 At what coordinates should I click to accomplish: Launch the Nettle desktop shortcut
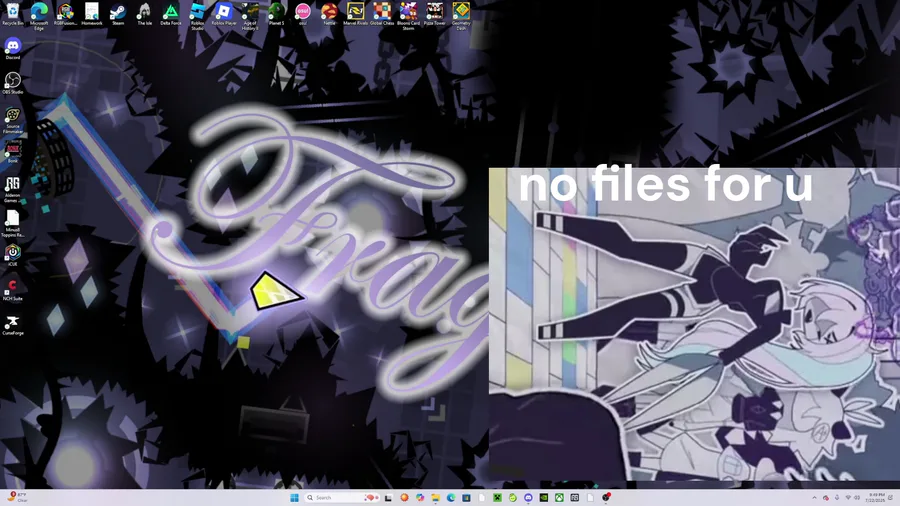[329, 13]
